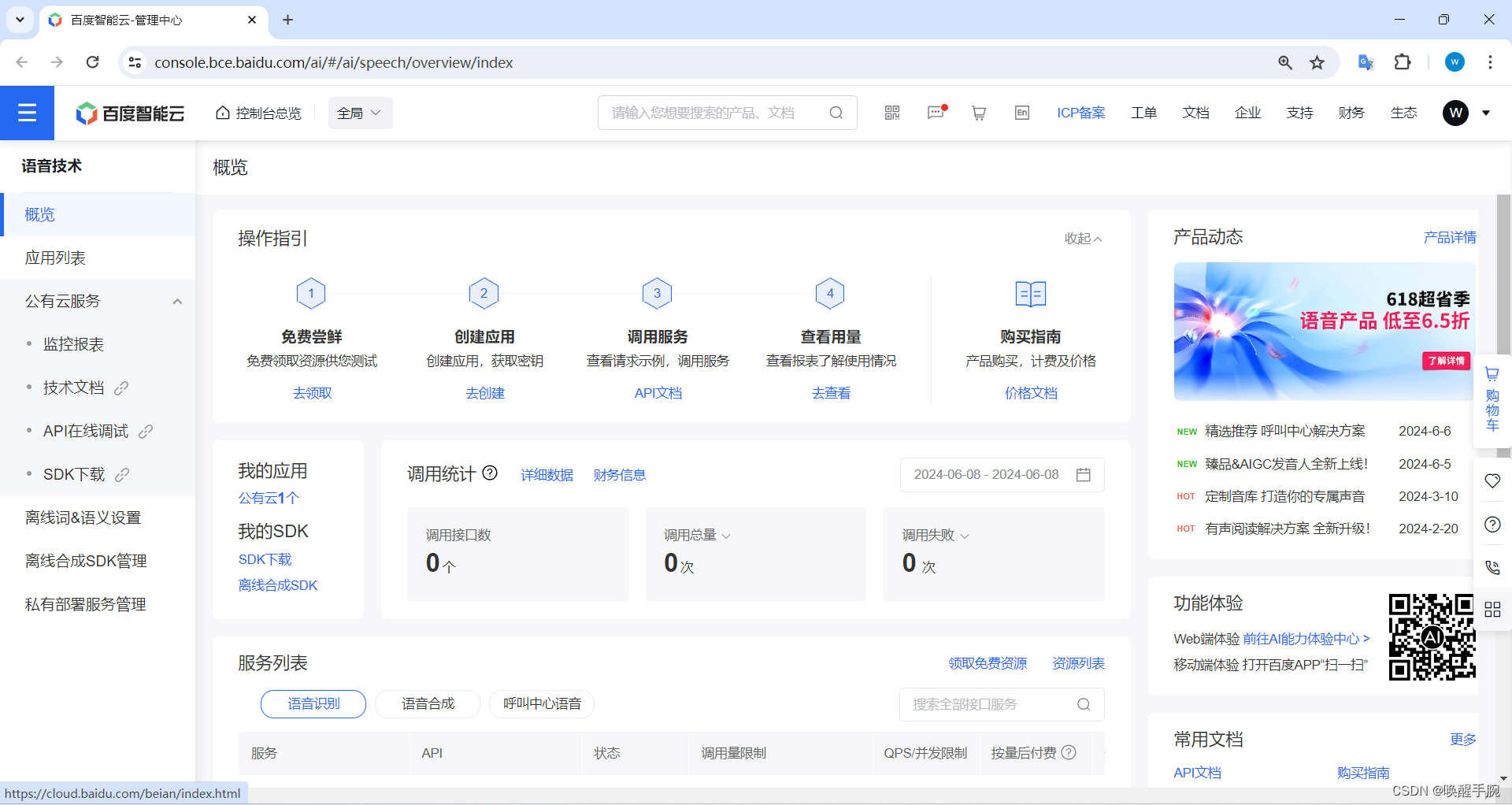1512x805 pixels.
Task: Click the 产品详情 link
Action: coord(1450,237)
